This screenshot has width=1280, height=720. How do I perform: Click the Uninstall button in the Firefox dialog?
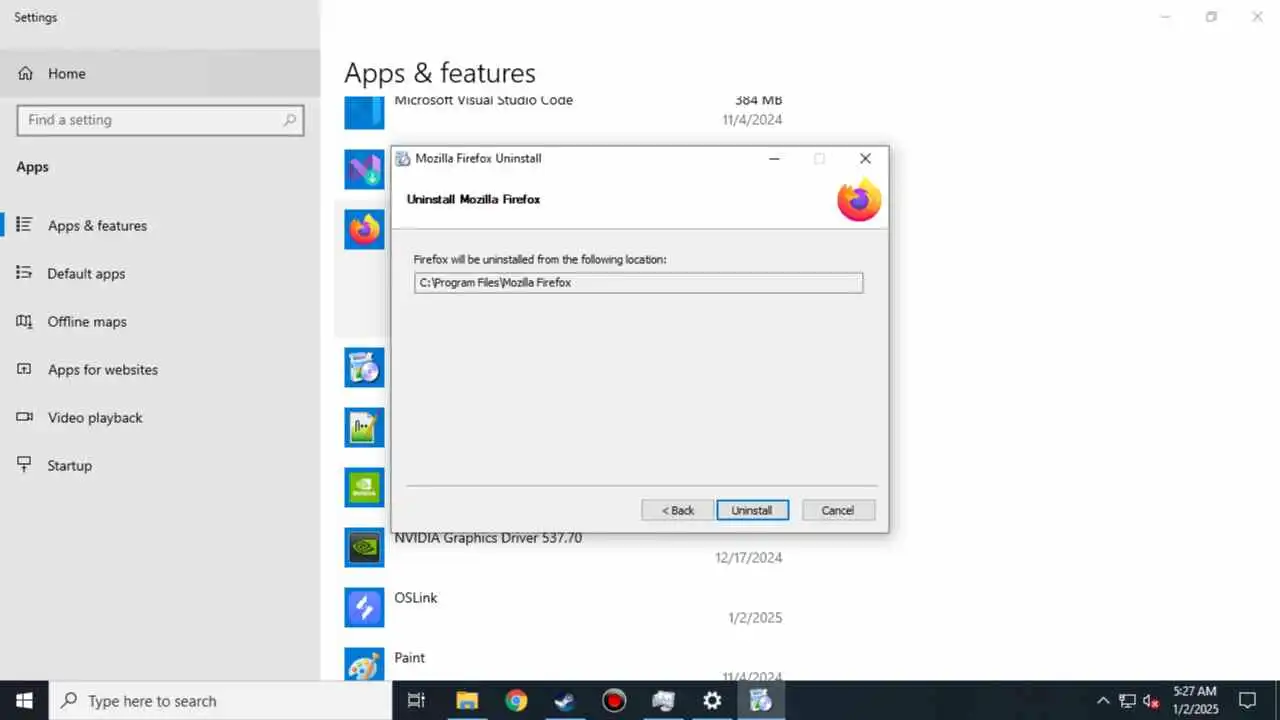(752, 510)
